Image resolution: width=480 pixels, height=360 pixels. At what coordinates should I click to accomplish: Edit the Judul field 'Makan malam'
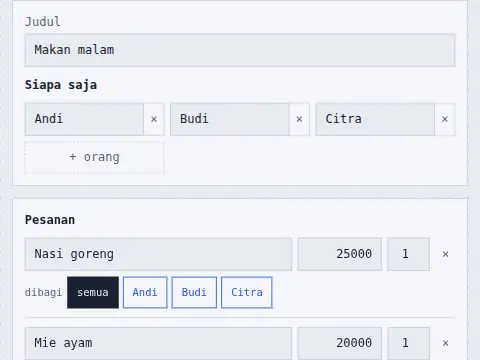pyautogui.click(x=240, y=50)
